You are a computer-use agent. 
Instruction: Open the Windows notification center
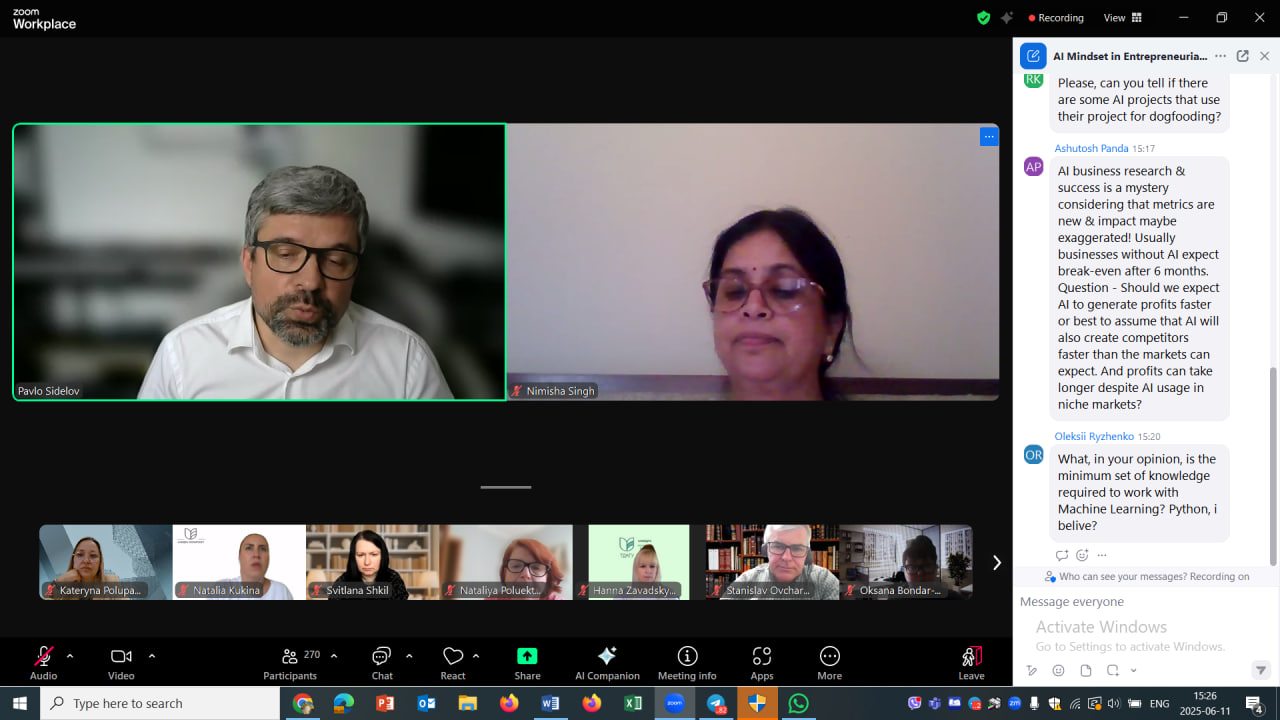pos(1254,704)
